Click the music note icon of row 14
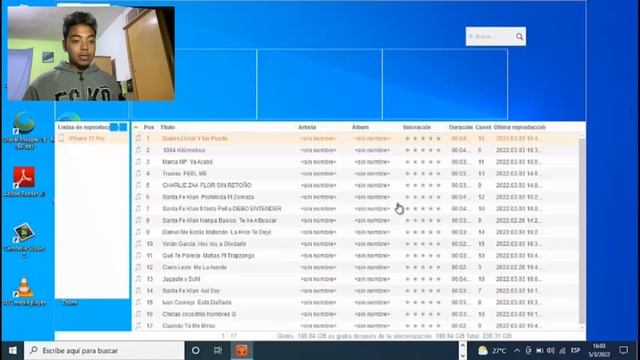Viewport: 640px width, 360px height. pos(138,291)
